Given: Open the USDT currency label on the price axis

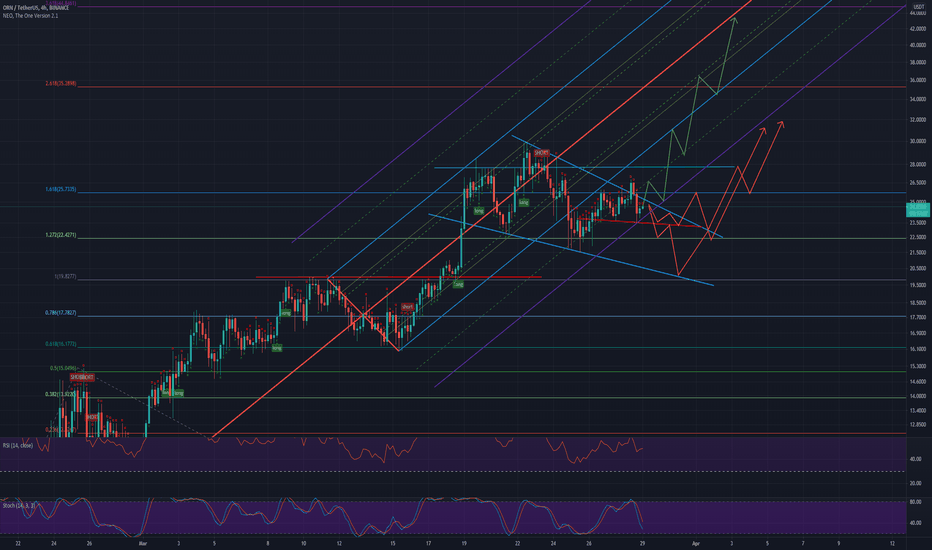Looking at the screenshot, I should coord(918,7).
